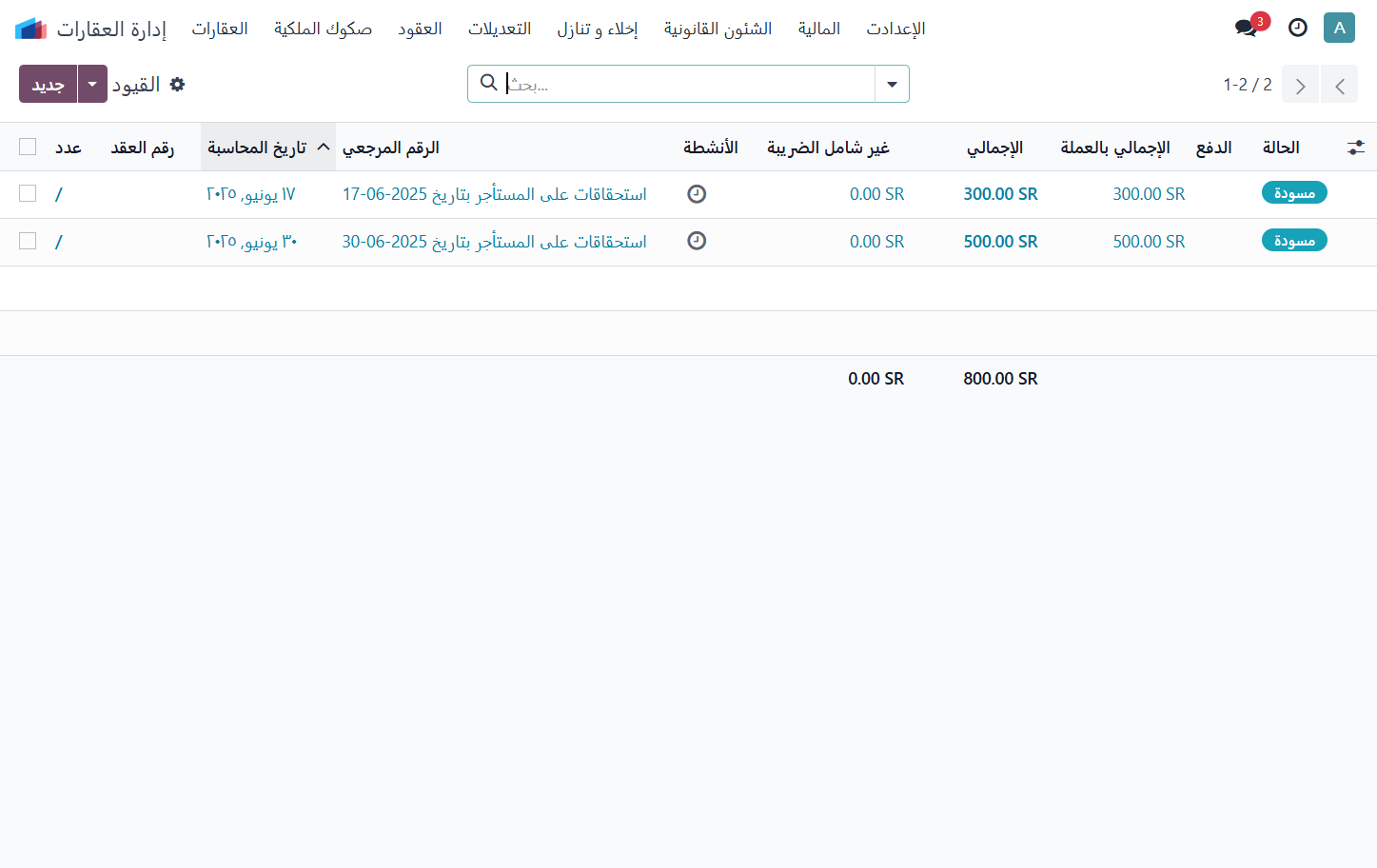The width and height of the screenshot is (1377, 868).
Task: Click the ٣٠ يونيو ٢٠٢٥ date cell
Action: point(252,242)
